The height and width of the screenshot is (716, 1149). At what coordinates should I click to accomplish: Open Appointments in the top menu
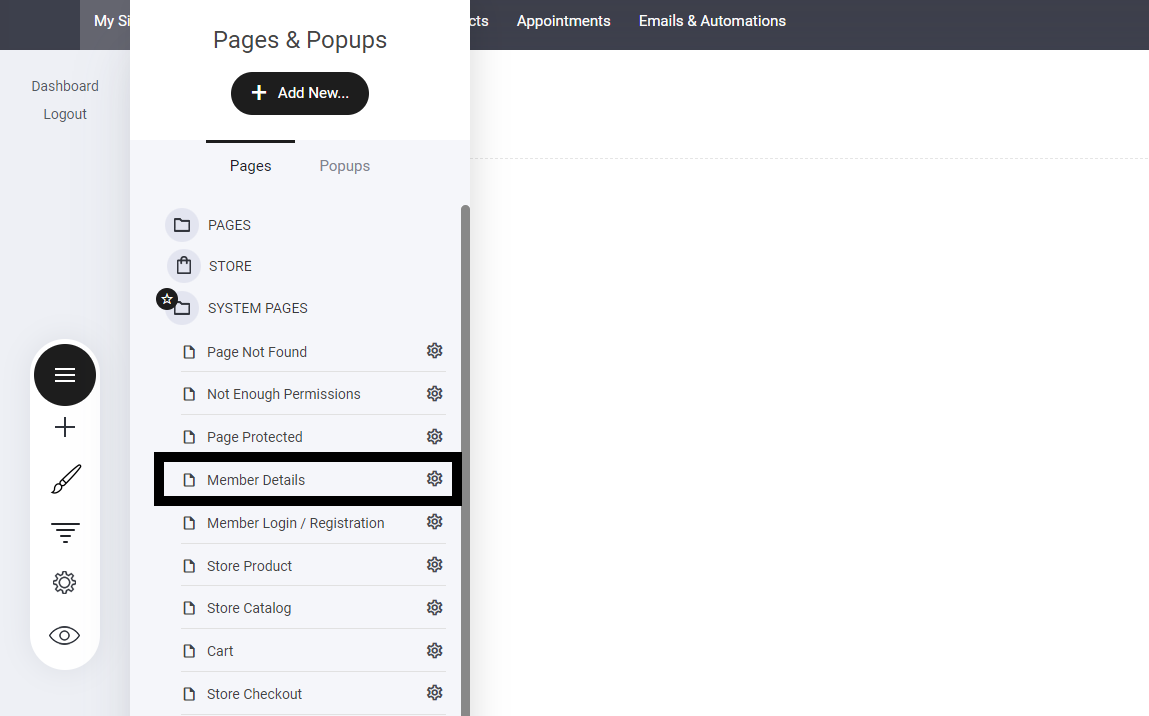[x=563, y=21]
